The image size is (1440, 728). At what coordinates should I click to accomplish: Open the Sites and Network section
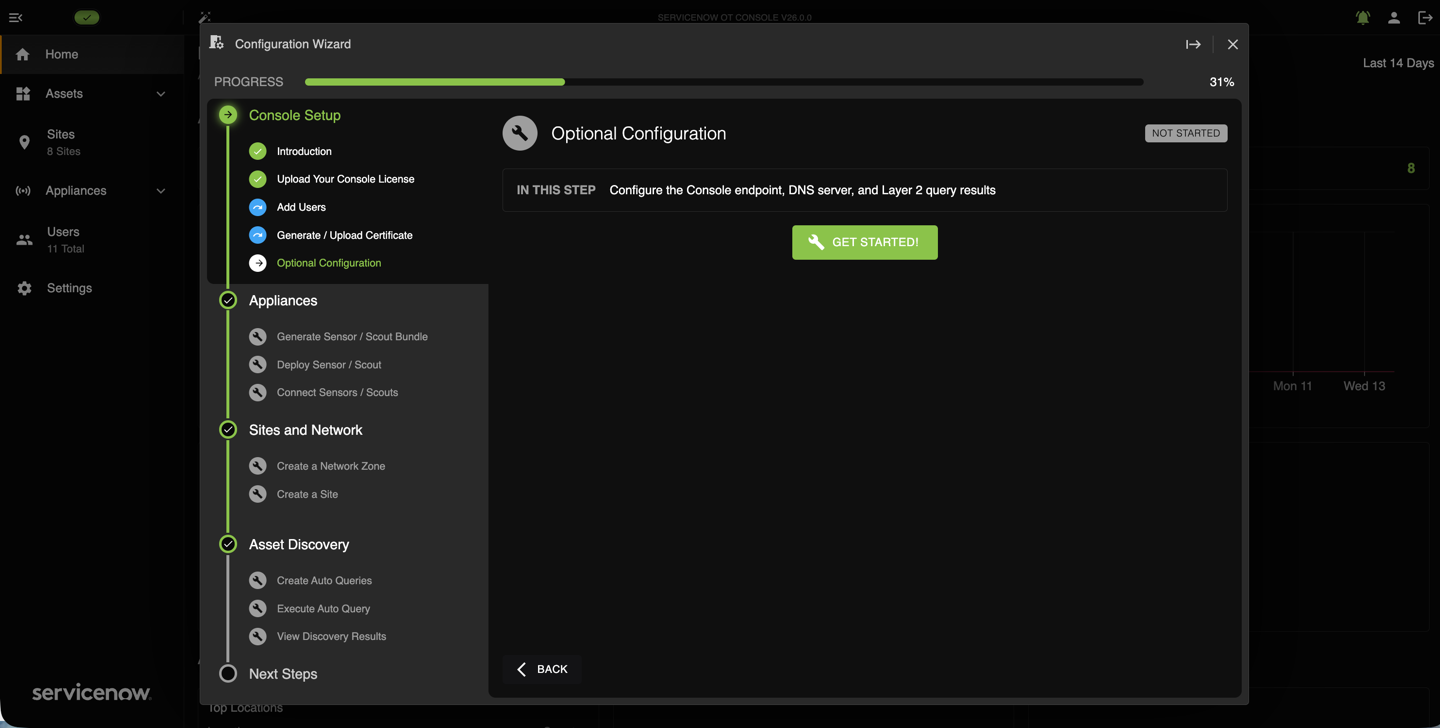305,430
